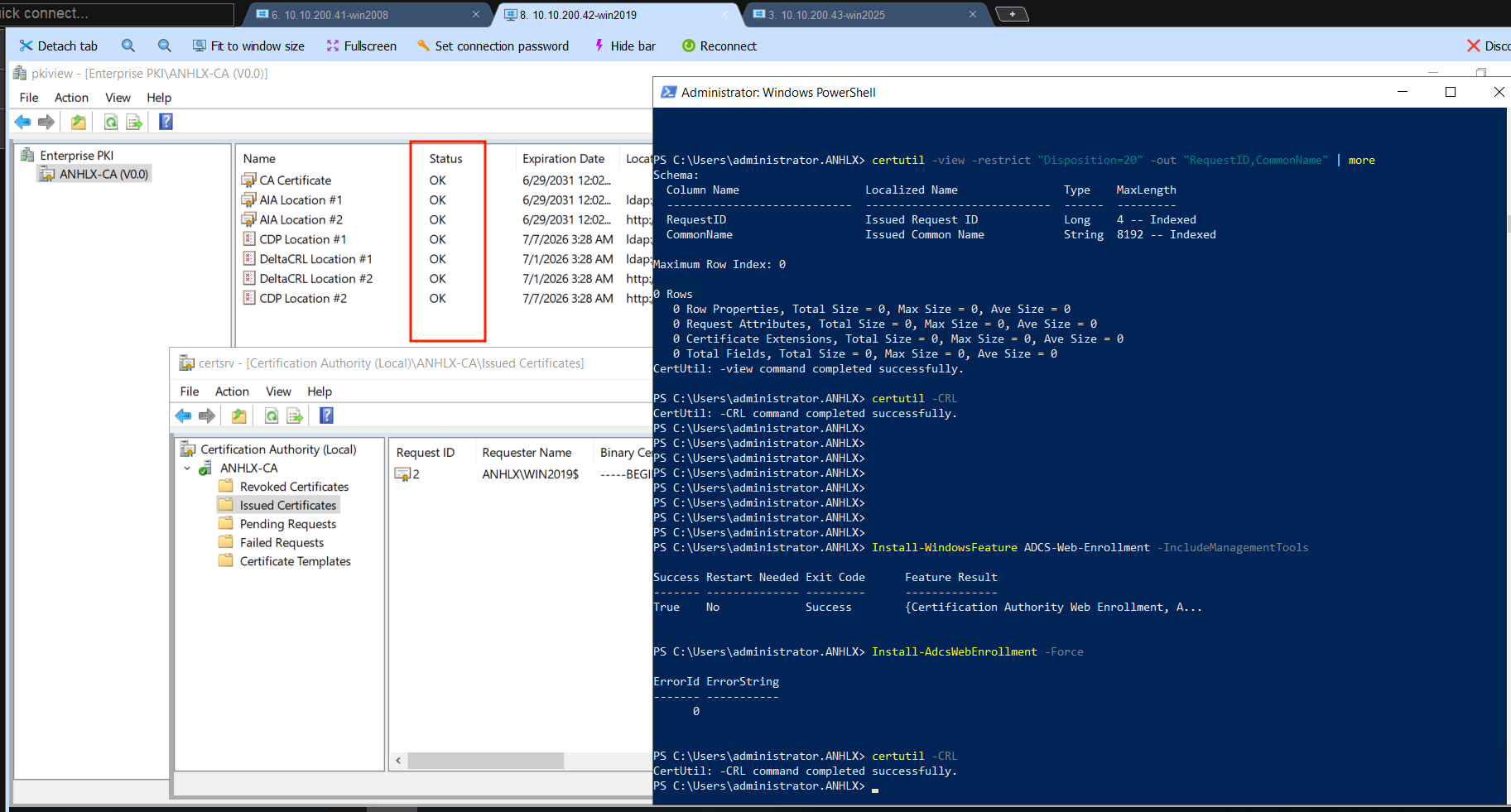The height and width of the screenshot is (812, 1511).
Task: Click the certsrv Help toolbar icon
Action: pos(326,416)
